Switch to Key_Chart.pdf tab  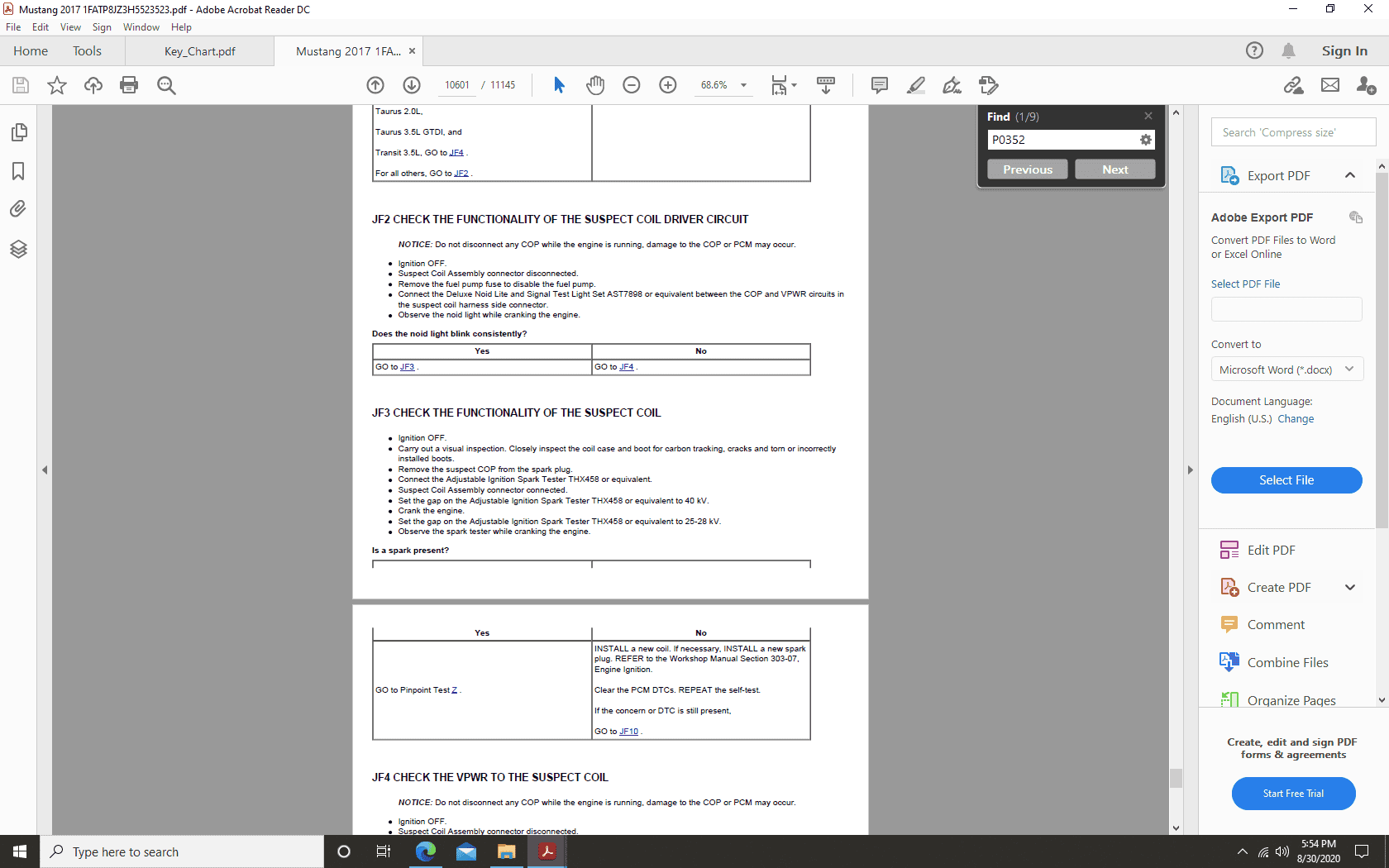click(x=199, y=51)
